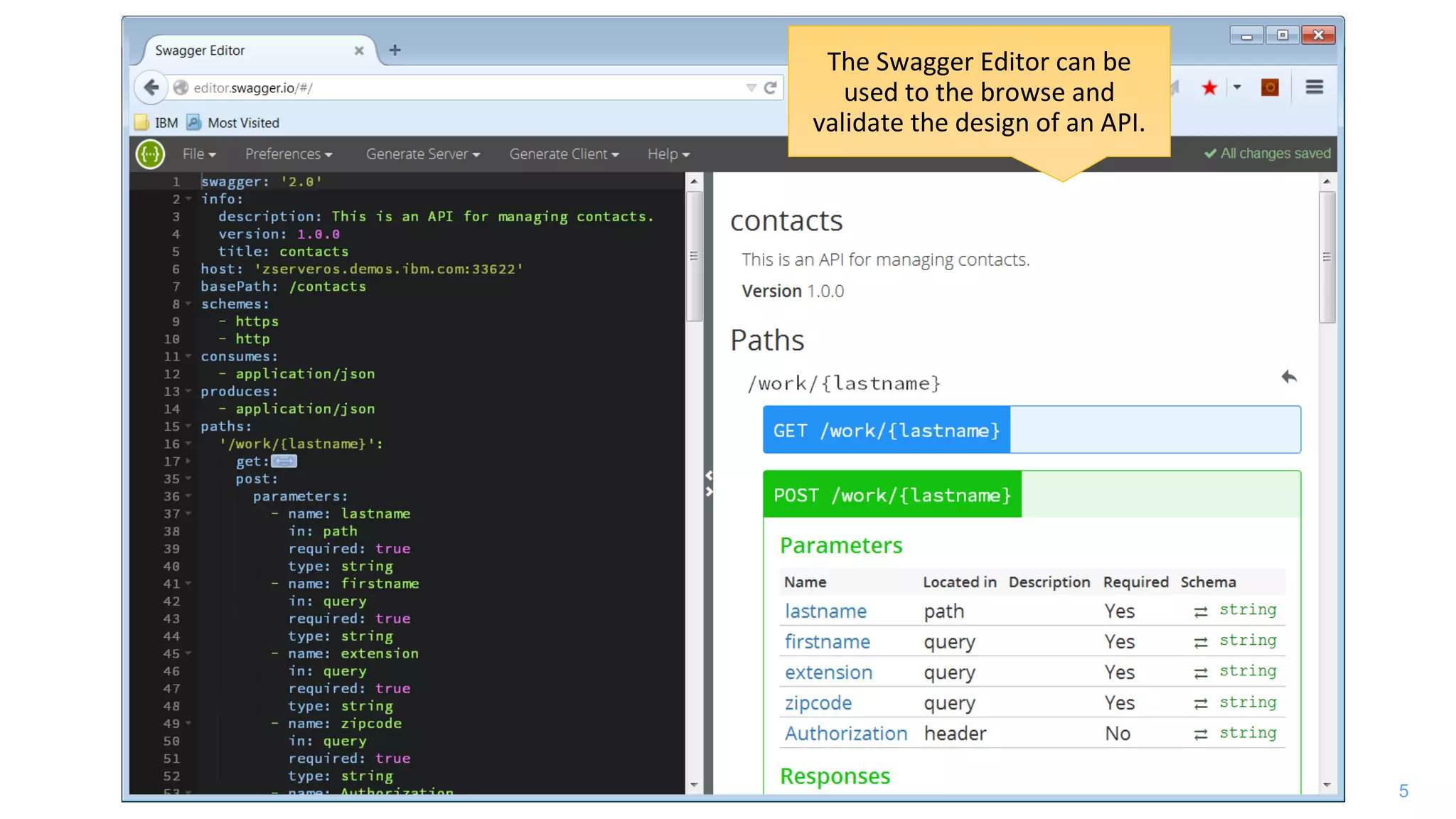Open the Generate Client menu
The height and width of the screenshot is (819, 1456).
click(x=564, y=154)
